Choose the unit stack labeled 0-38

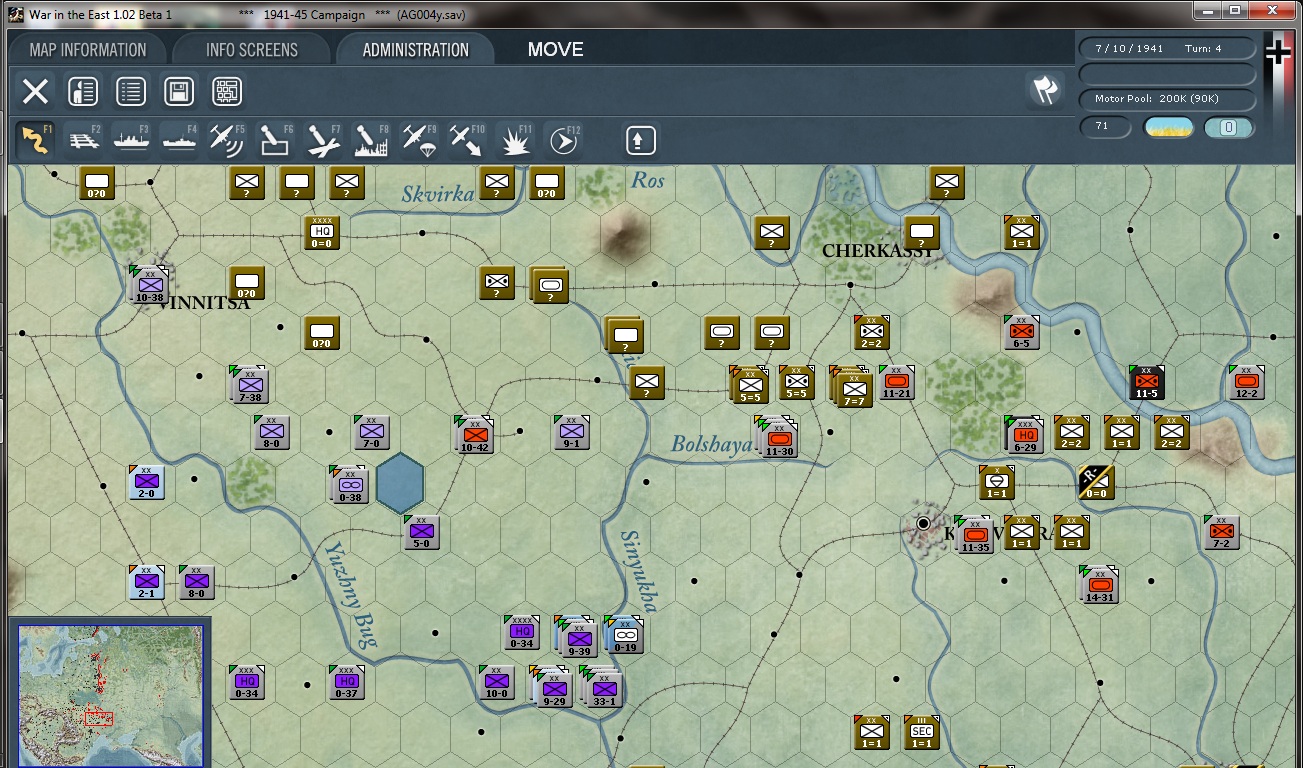pyautogui.click(x=349, y=484)
